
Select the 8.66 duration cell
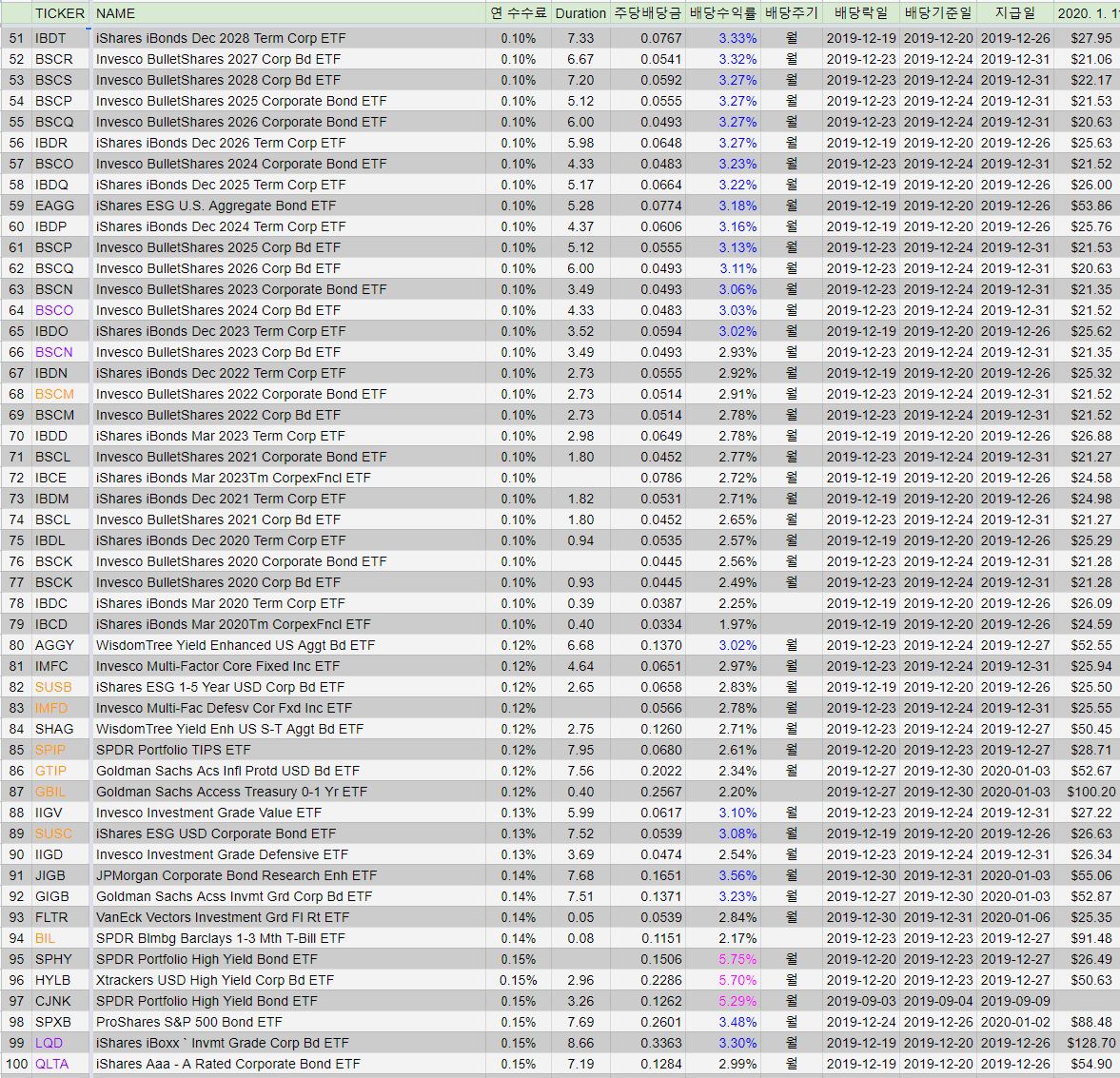580,1043
